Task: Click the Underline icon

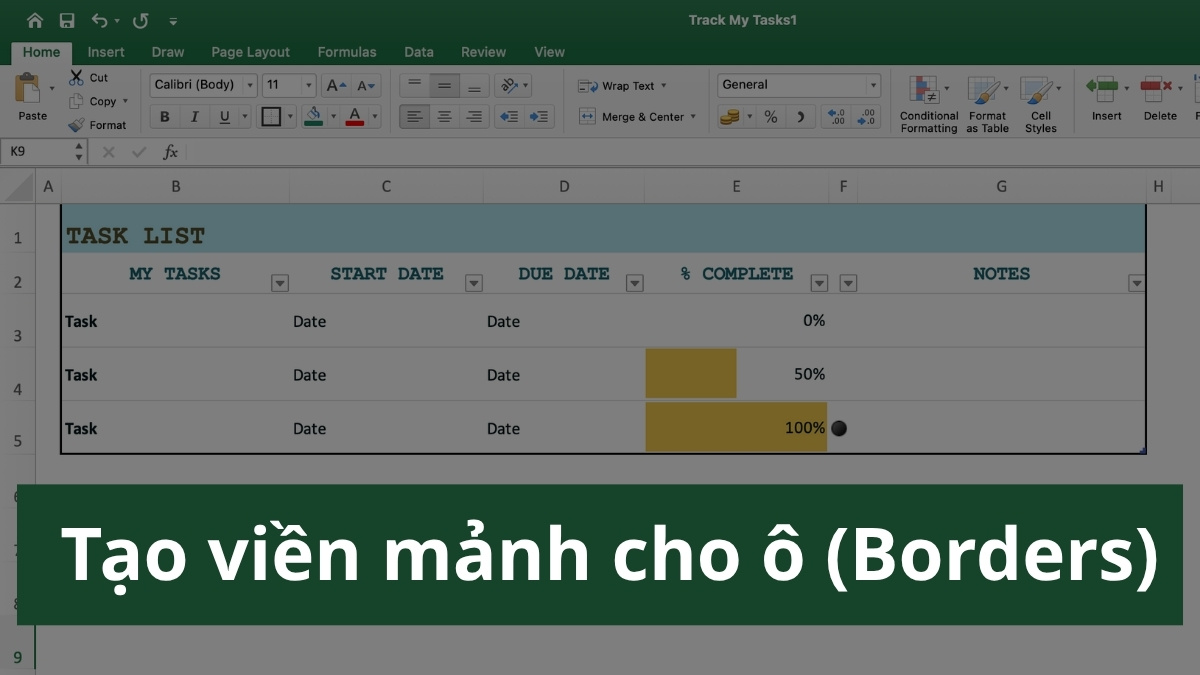Action: (x=224, y=116)
